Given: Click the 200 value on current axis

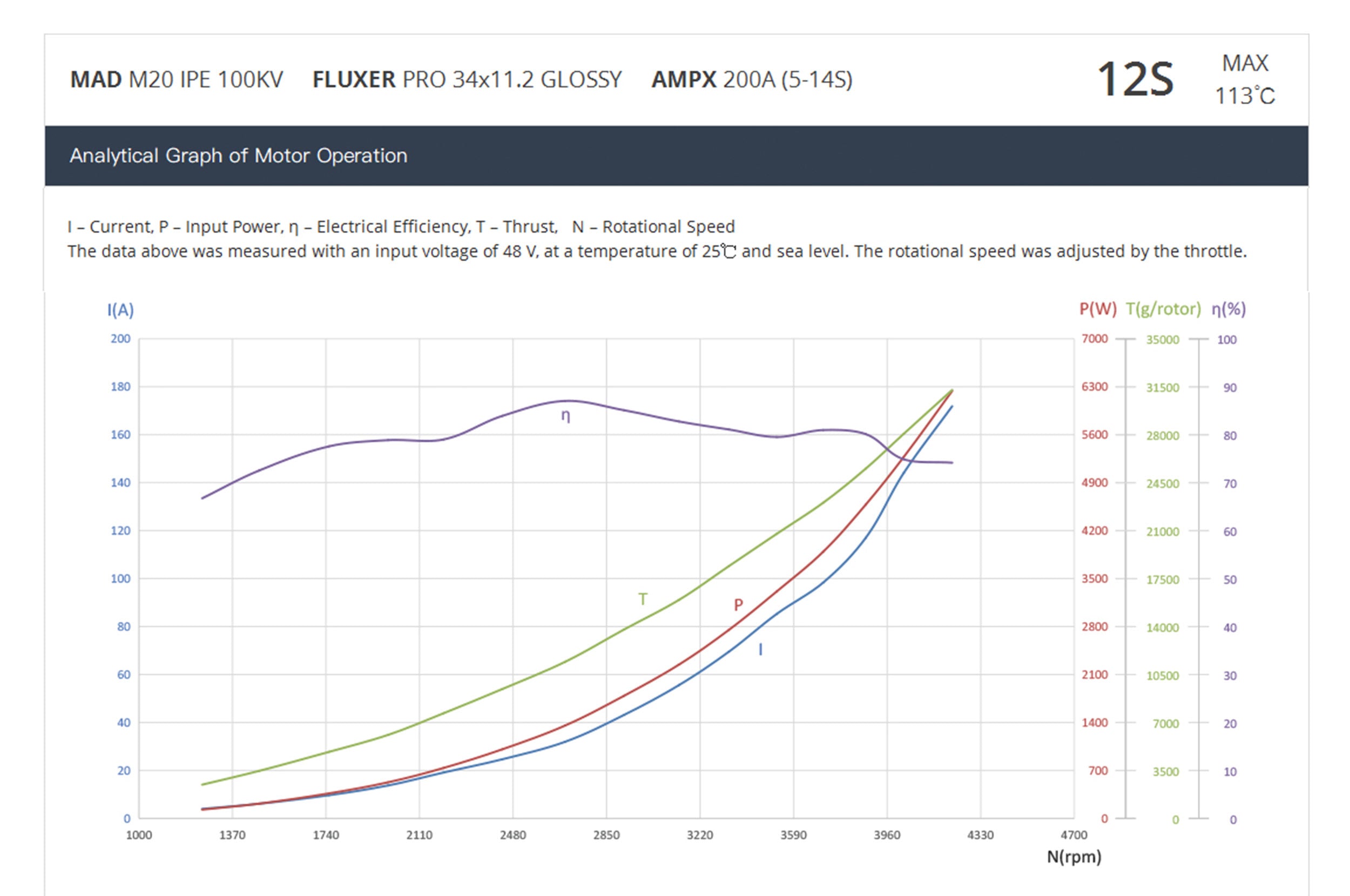Looking at the screenshot, I should [x=120, y=339].
